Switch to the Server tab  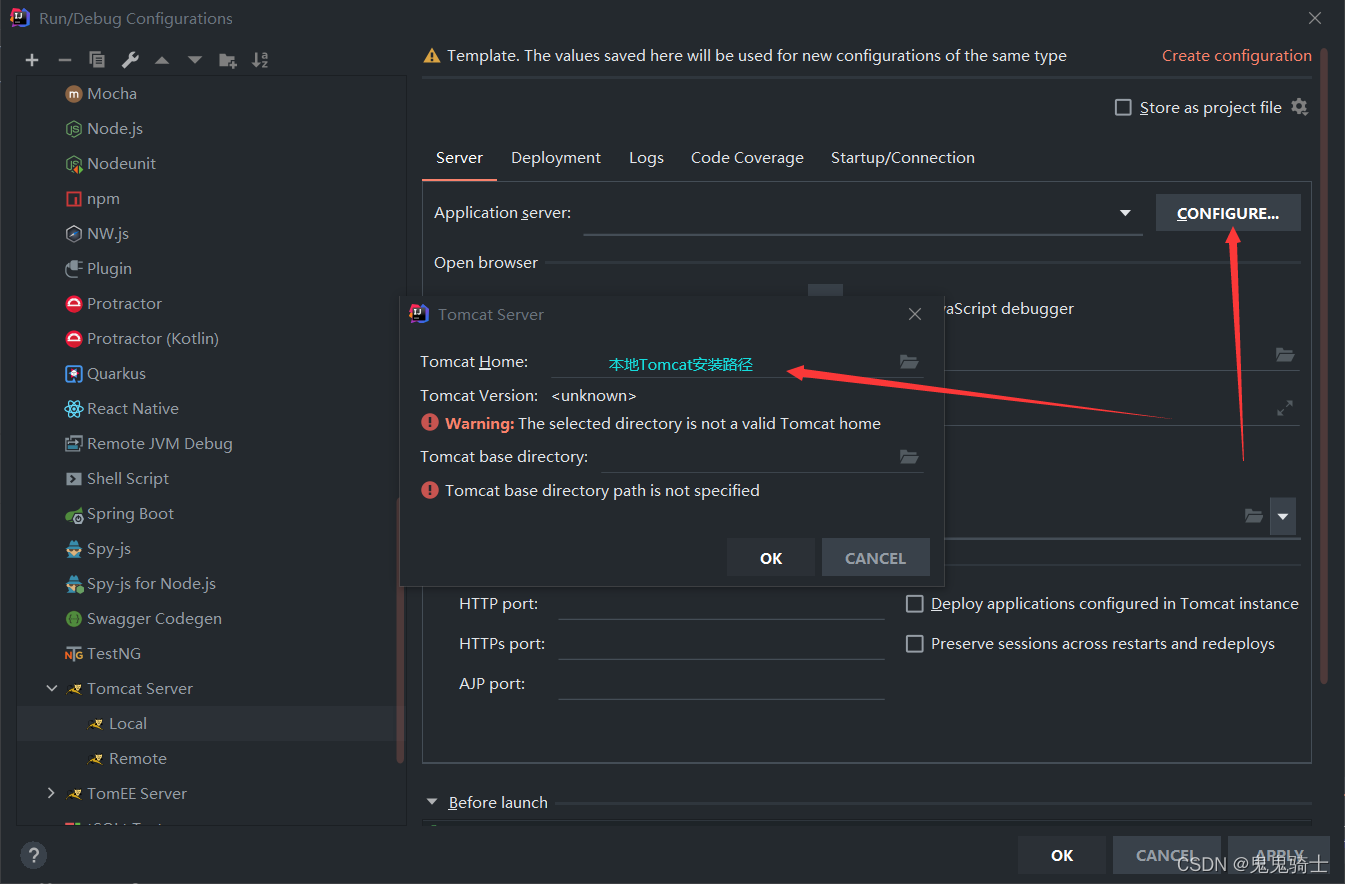pyautogui.click(x=459, y=158)
